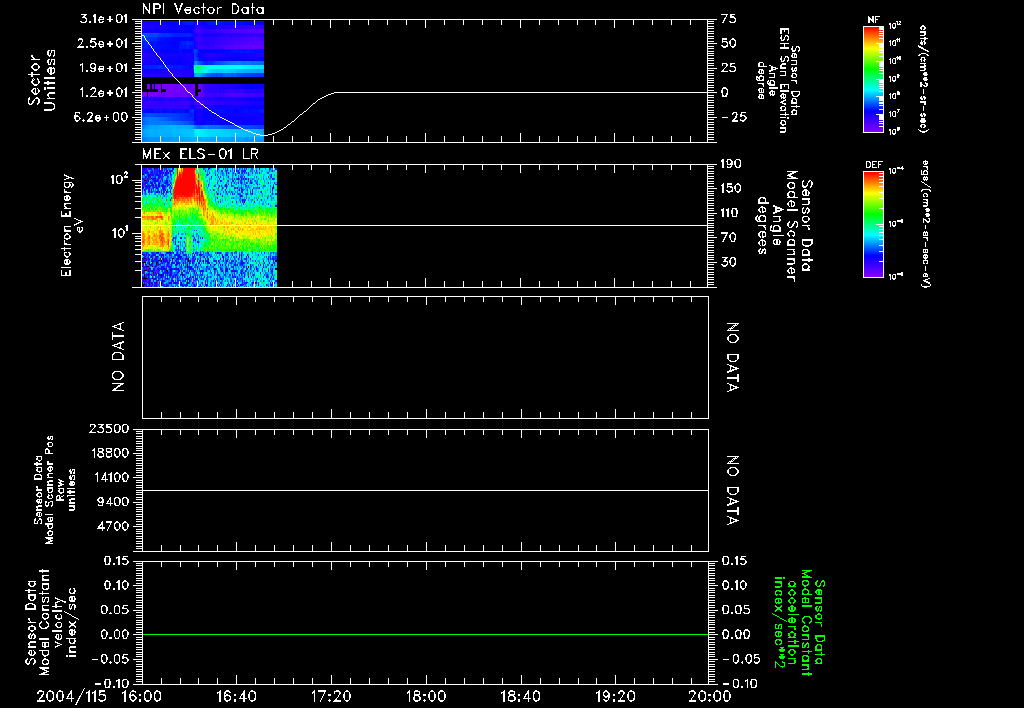Click the "cnts/(cm**2-sr-sec)" units label
Image resolution: width=1024 pixels, height=708 pixels.
[x=923, y=79]
